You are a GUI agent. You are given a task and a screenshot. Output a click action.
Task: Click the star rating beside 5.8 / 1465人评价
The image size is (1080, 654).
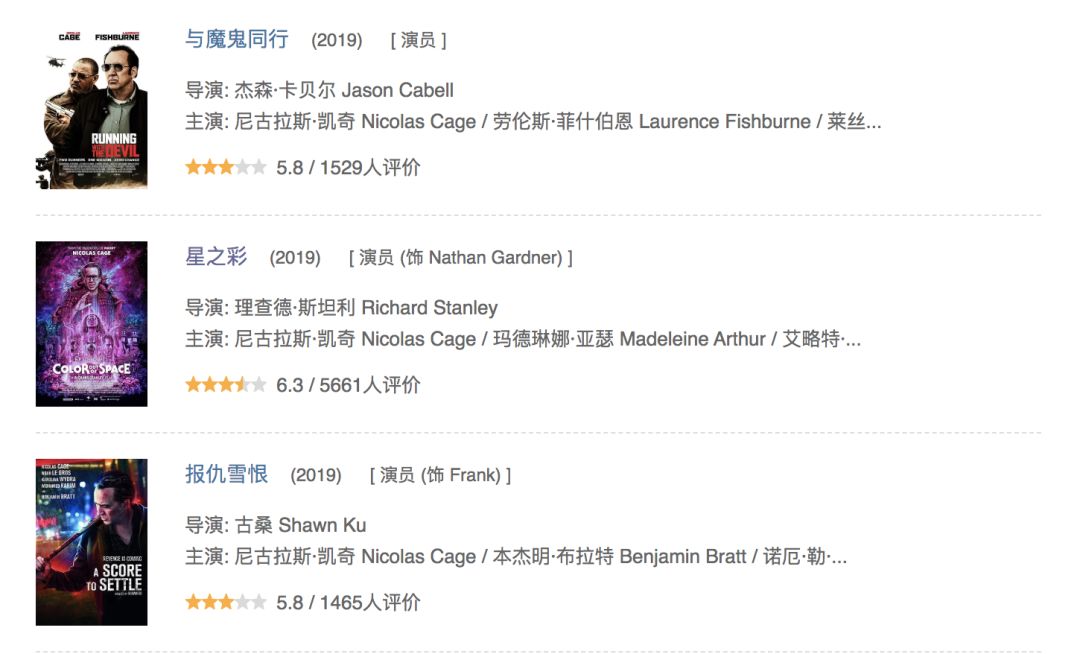coord(225,603)
